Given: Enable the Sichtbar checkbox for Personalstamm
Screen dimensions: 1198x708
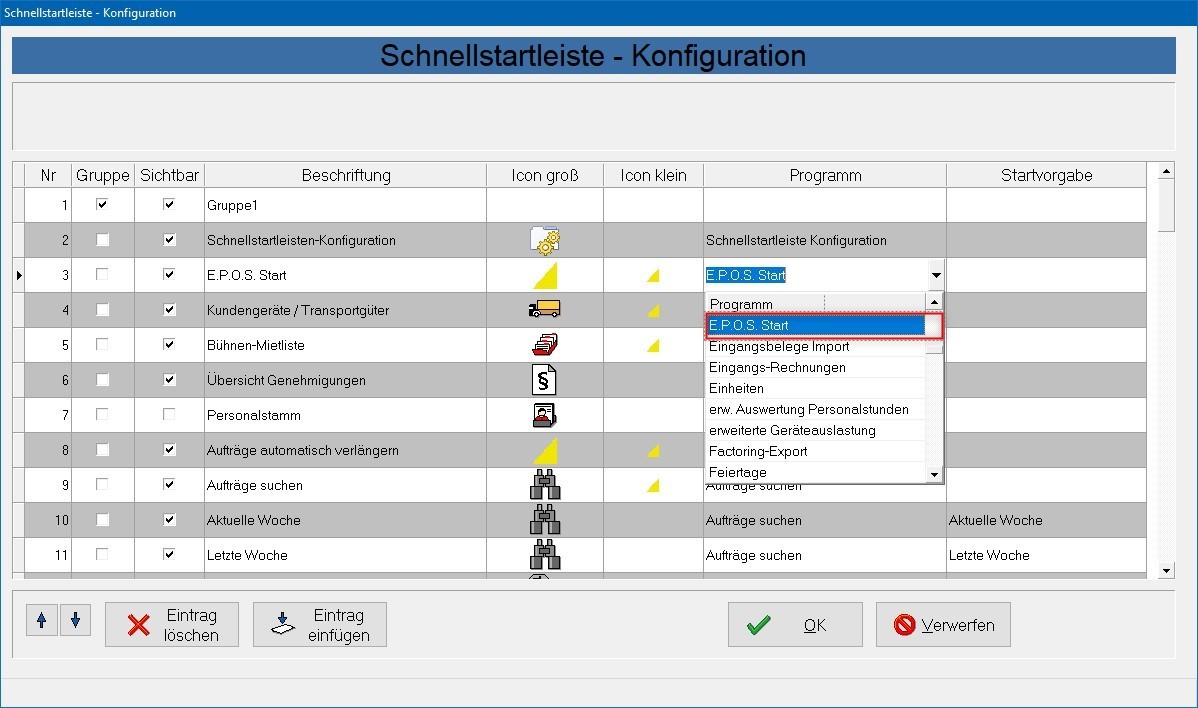Looking at the screenshot, I should click(x=169, y=415).
